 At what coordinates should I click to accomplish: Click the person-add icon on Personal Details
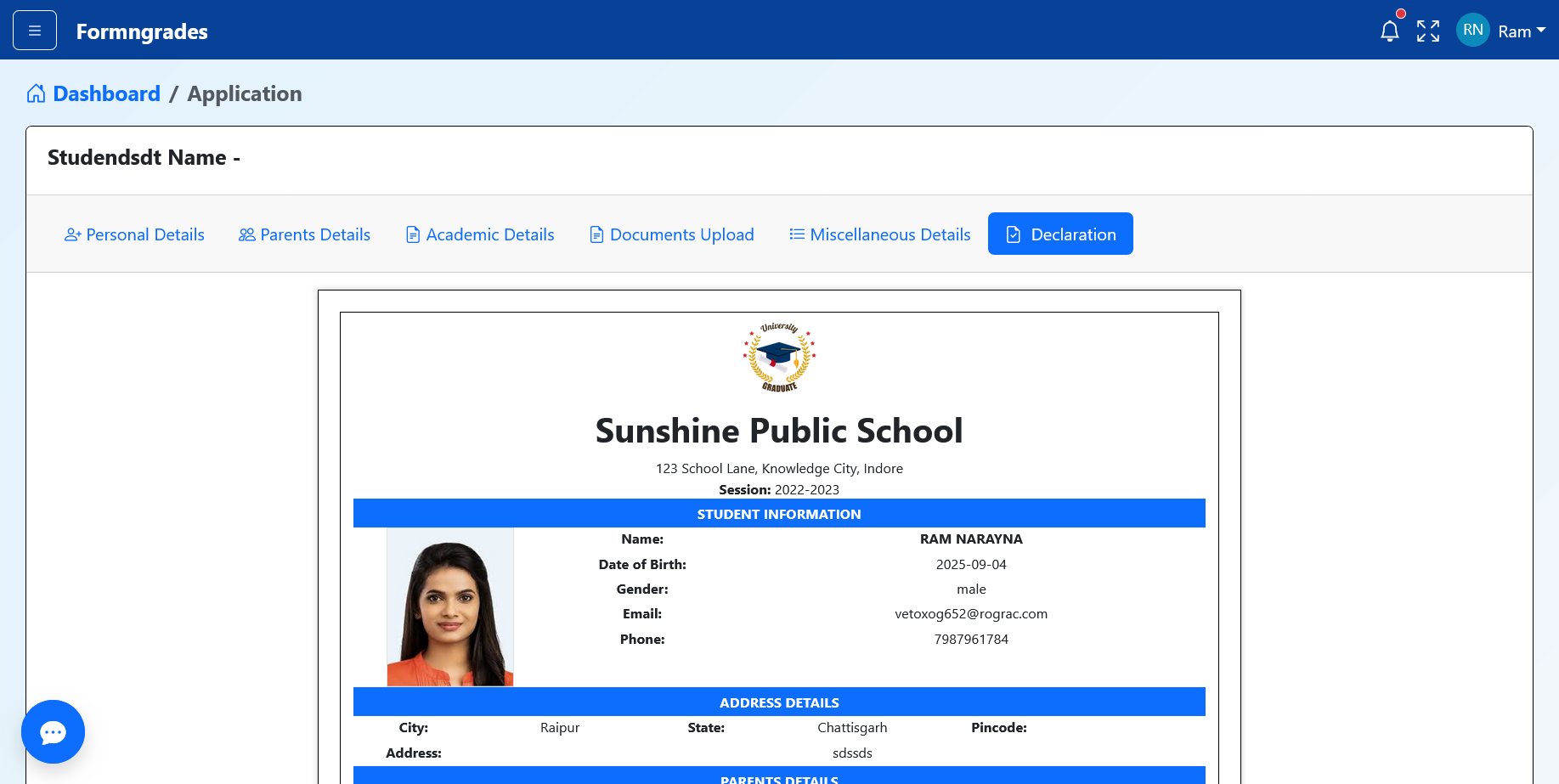(72, 234)
